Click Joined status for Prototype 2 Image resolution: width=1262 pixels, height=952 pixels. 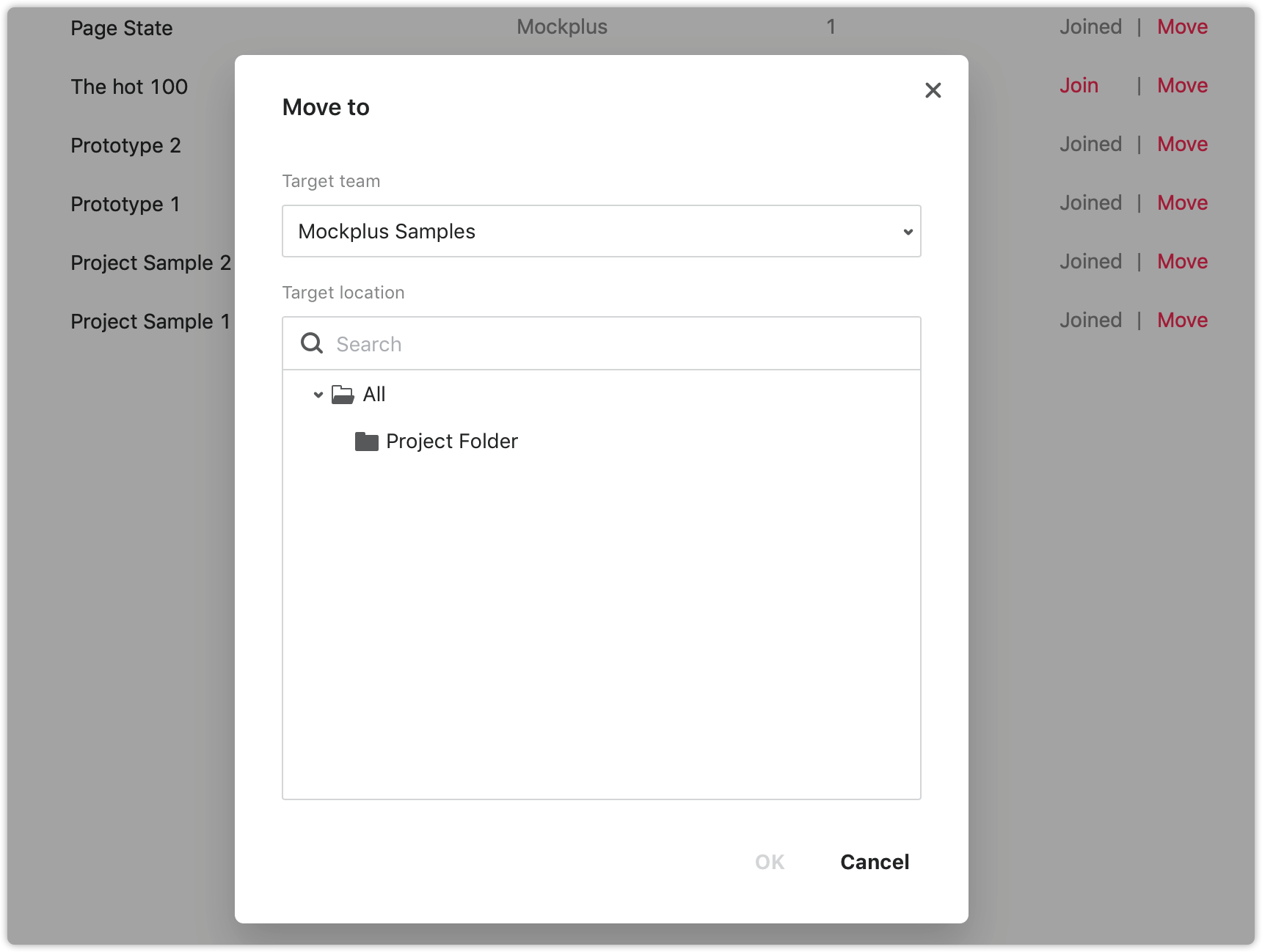1090,144
